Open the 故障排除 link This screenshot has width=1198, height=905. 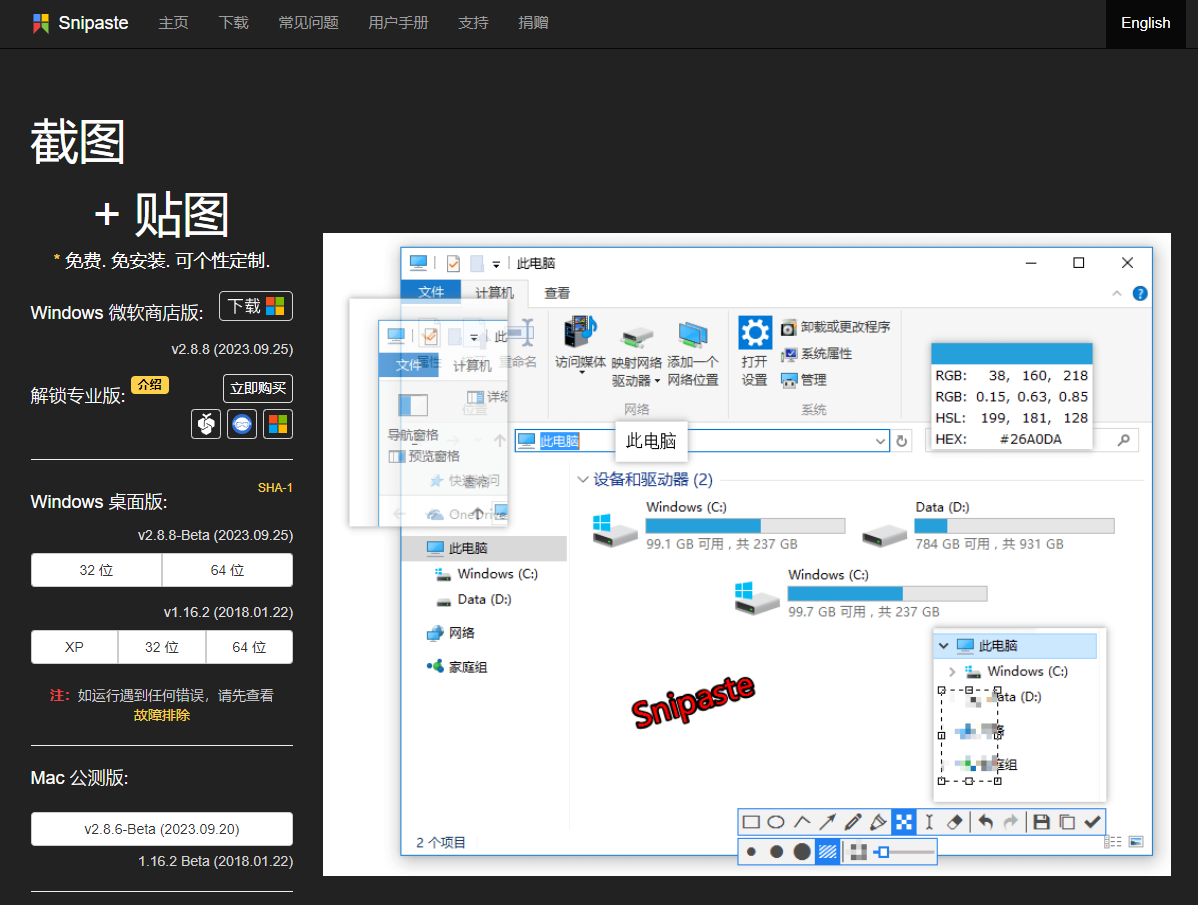pos(162,715)
